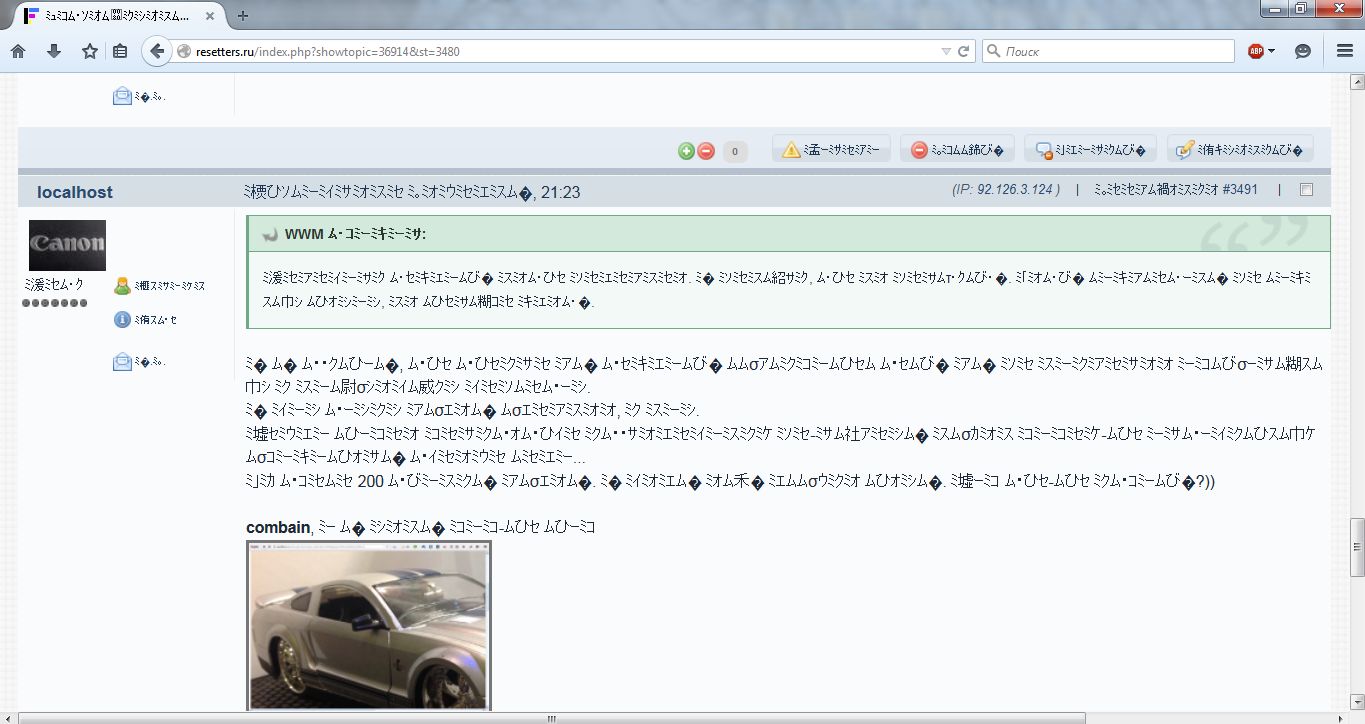Open the Firefox home page icon
The height and width of the screenshot is (724, 1365).
click(x=18, y=51)
